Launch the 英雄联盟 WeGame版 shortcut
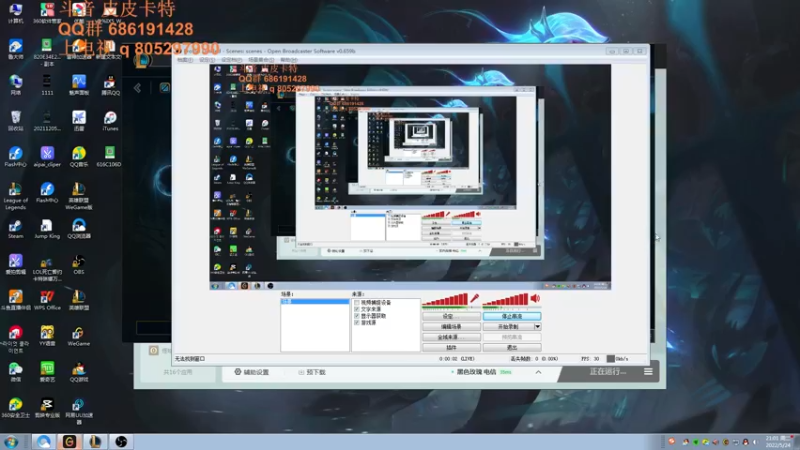This screenshot has width=800, height=450. tap(78, 196)
